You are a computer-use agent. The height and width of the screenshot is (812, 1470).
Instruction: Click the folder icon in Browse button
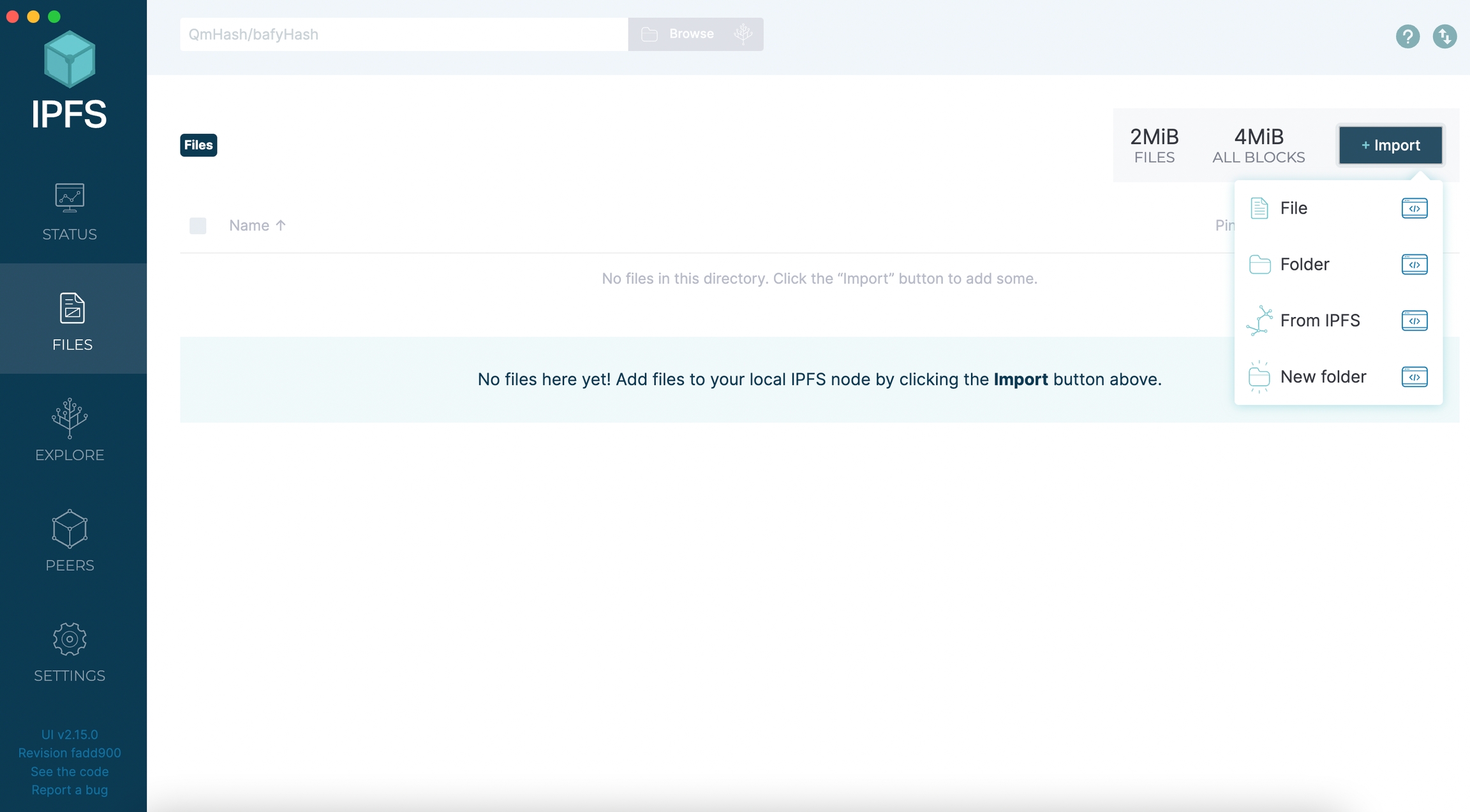pos(650,34)
